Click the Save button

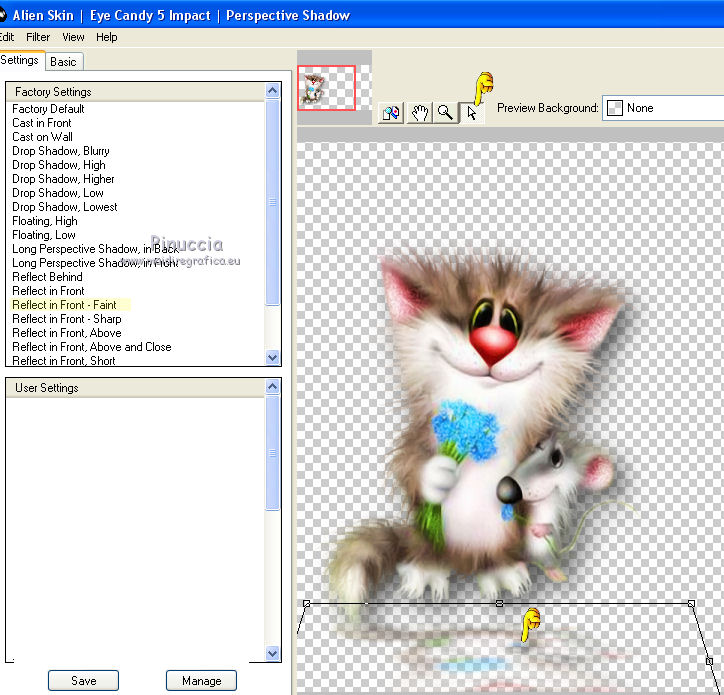(x=84, y=681)
